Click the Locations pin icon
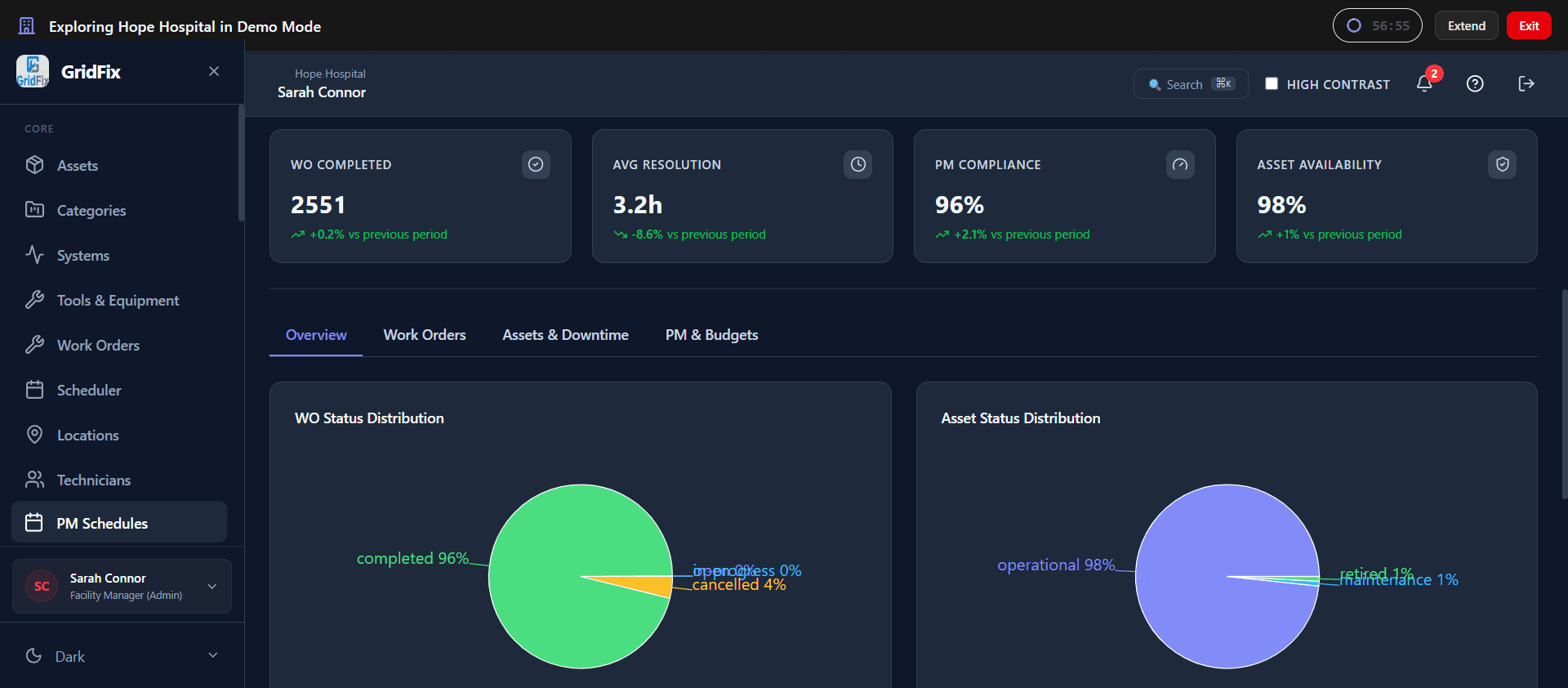 34,435
